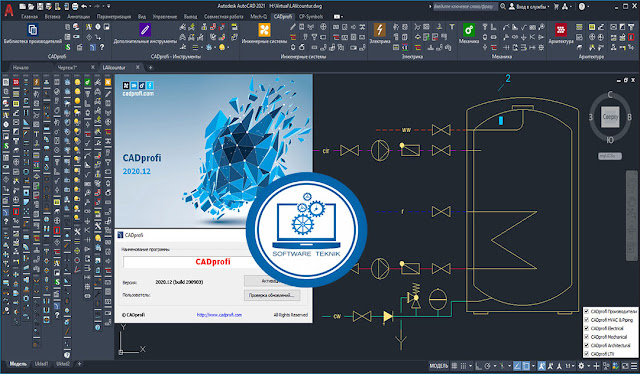
Task: Switch to the Начало drawing tab
Action: click(20, 67)
